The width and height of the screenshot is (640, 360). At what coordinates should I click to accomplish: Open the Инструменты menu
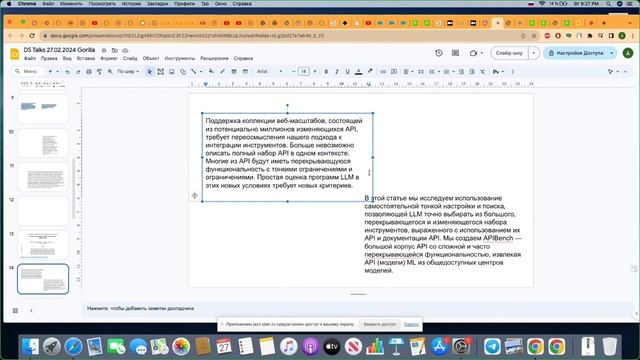point(180,58)
